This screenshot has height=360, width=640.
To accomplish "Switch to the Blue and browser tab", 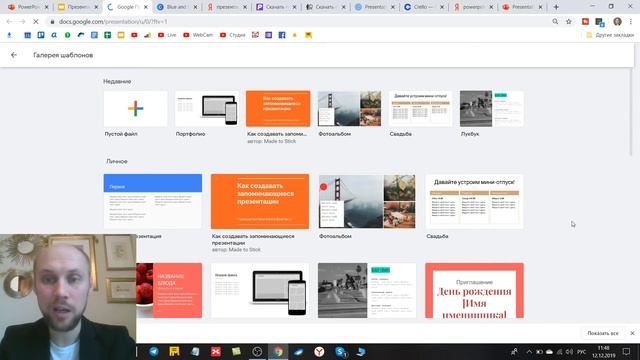I will coord(177,7).
